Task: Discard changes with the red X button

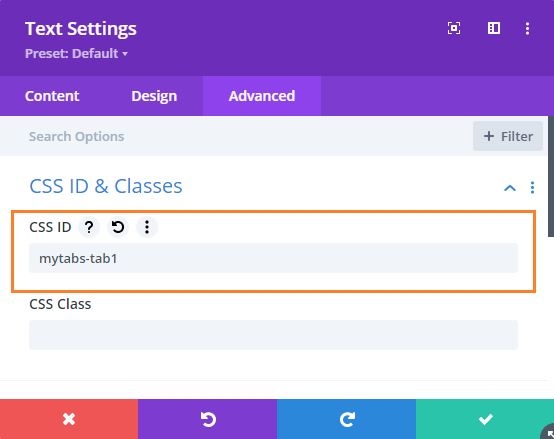Action: click(x=69, y=419)
